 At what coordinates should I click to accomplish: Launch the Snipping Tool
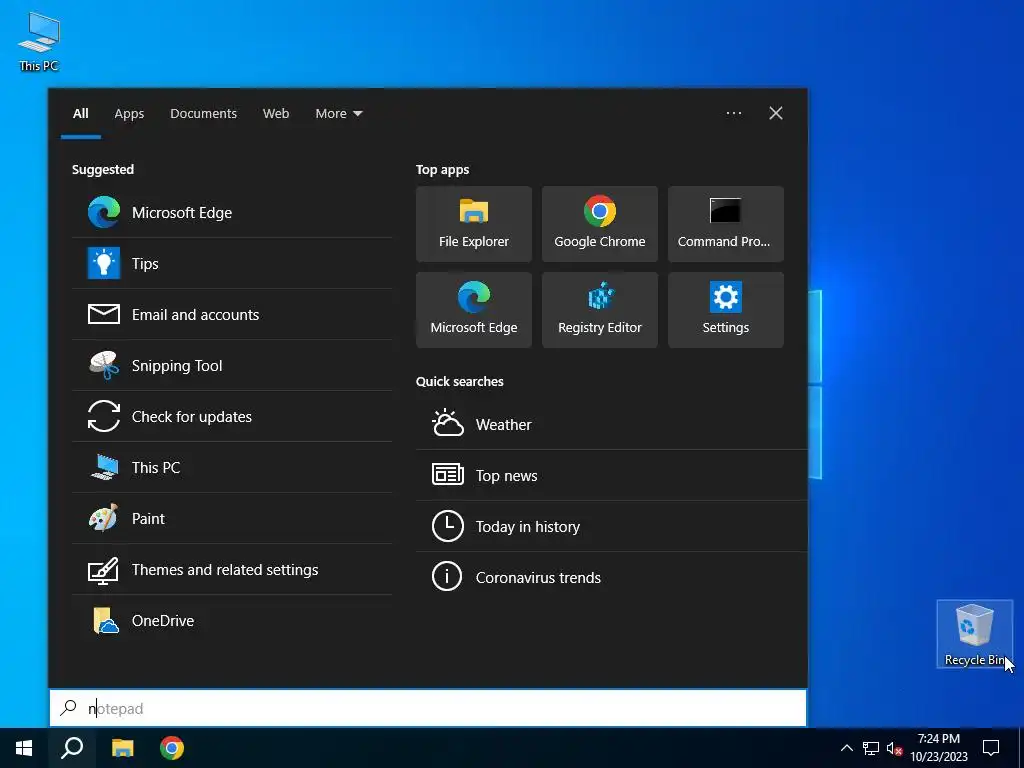point(232,365)
